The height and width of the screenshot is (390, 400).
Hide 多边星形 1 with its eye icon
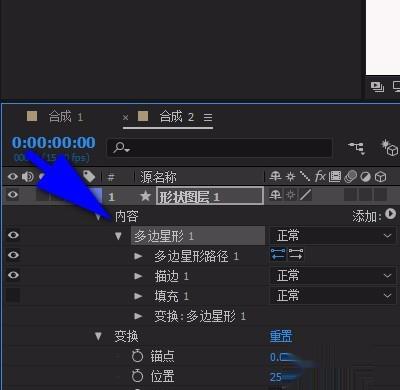13,235
